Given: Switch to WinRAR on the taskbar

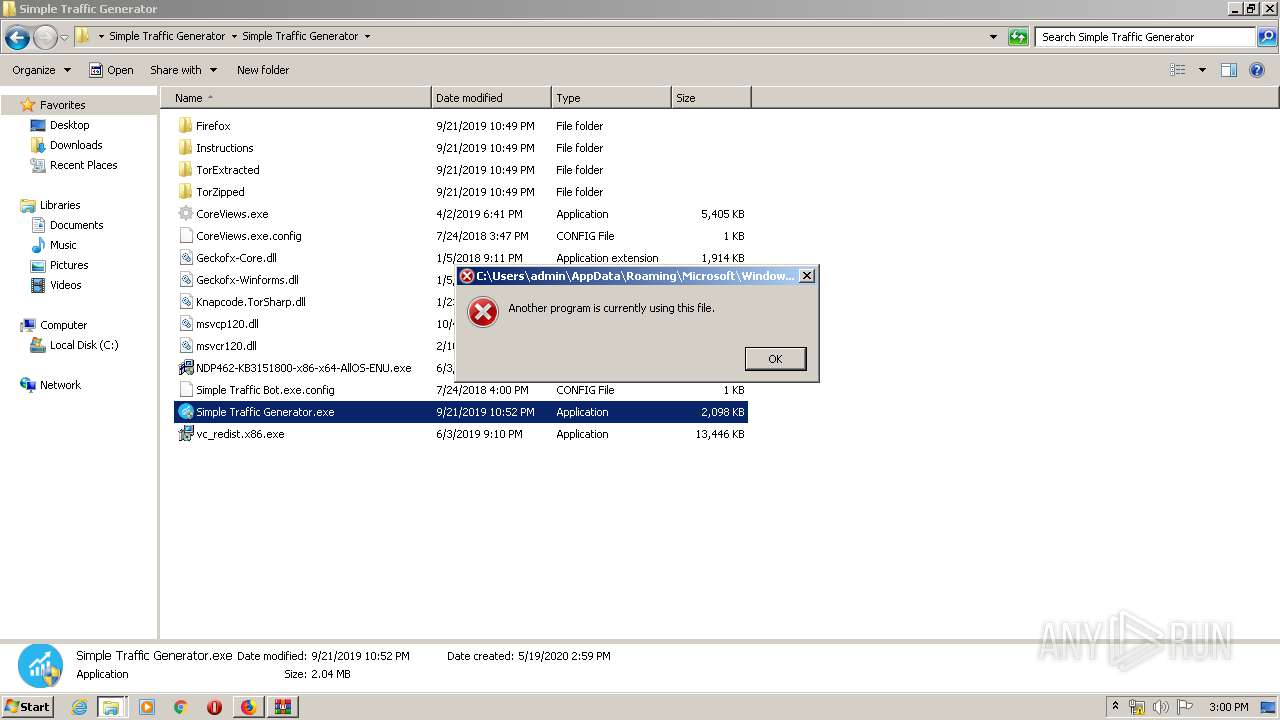Looking at the screenshot, I should 282,707.
